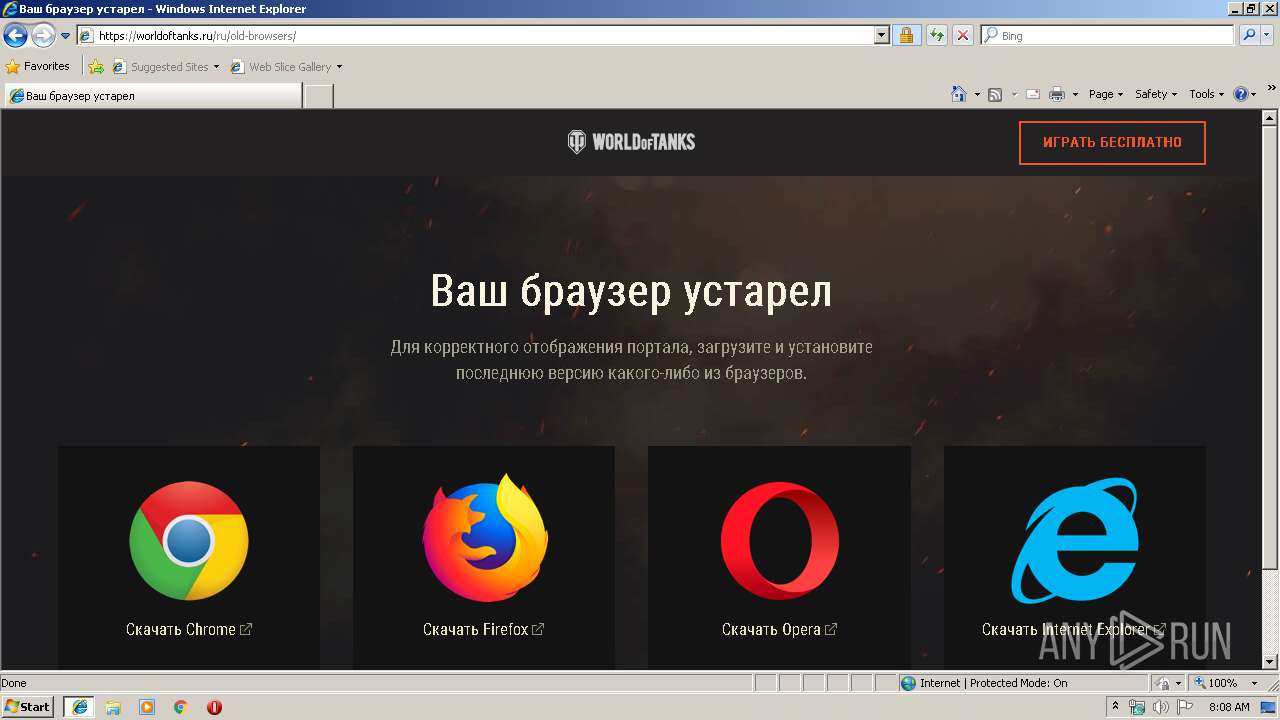Click the Скачать Opera link
This screenshot has height=720, width=1280.
click(x=780, y=629)
